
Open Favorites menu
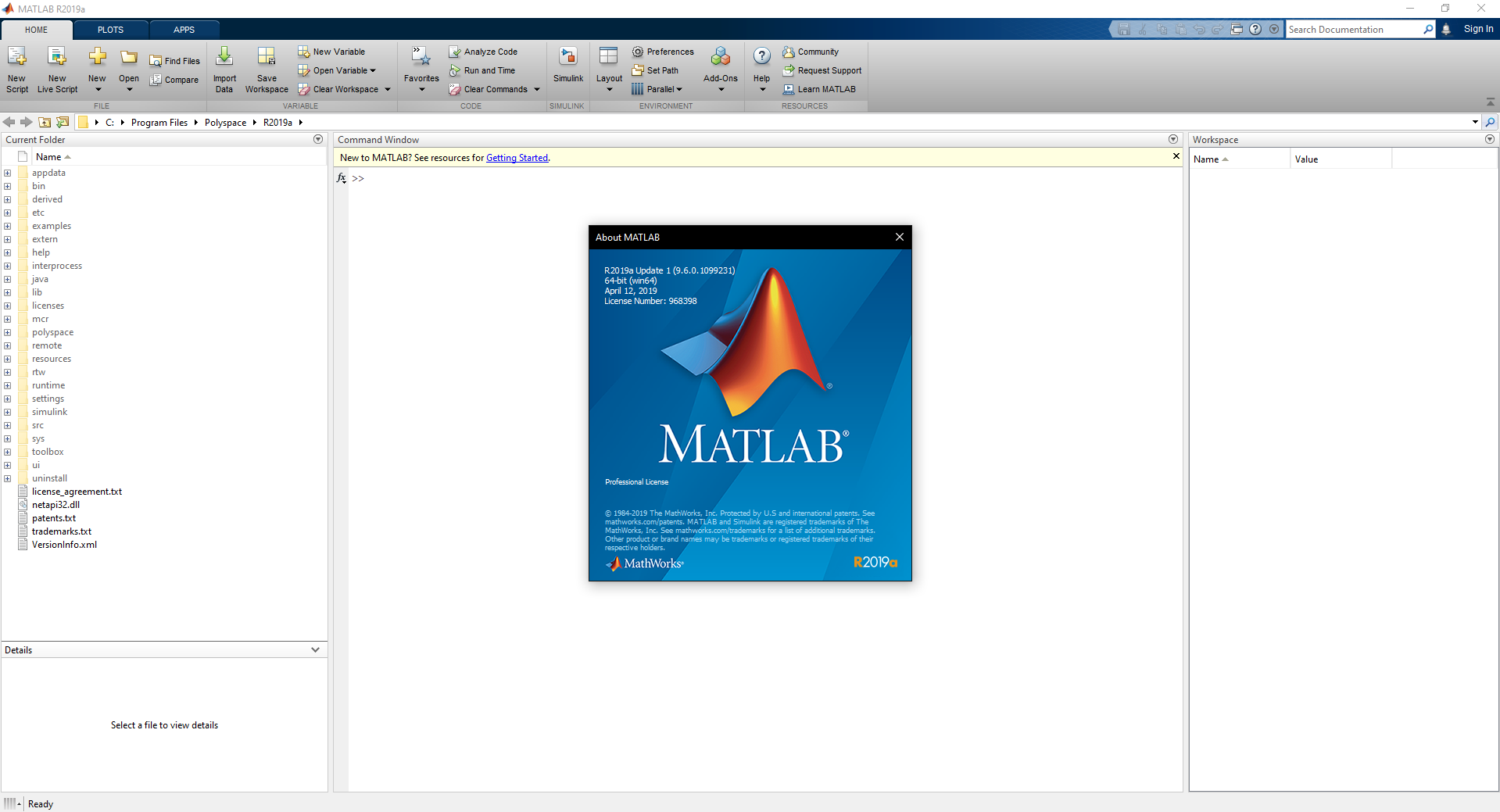[x=421, y=69]
